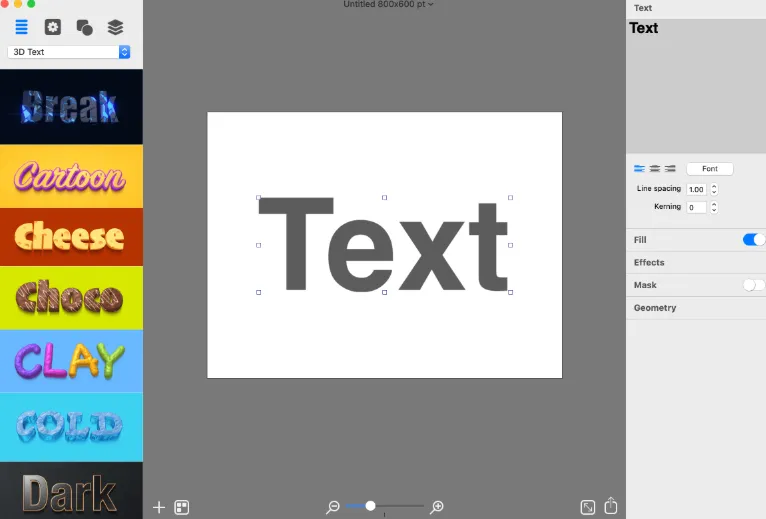
Task: Click the share export icon
Action: 611,505
